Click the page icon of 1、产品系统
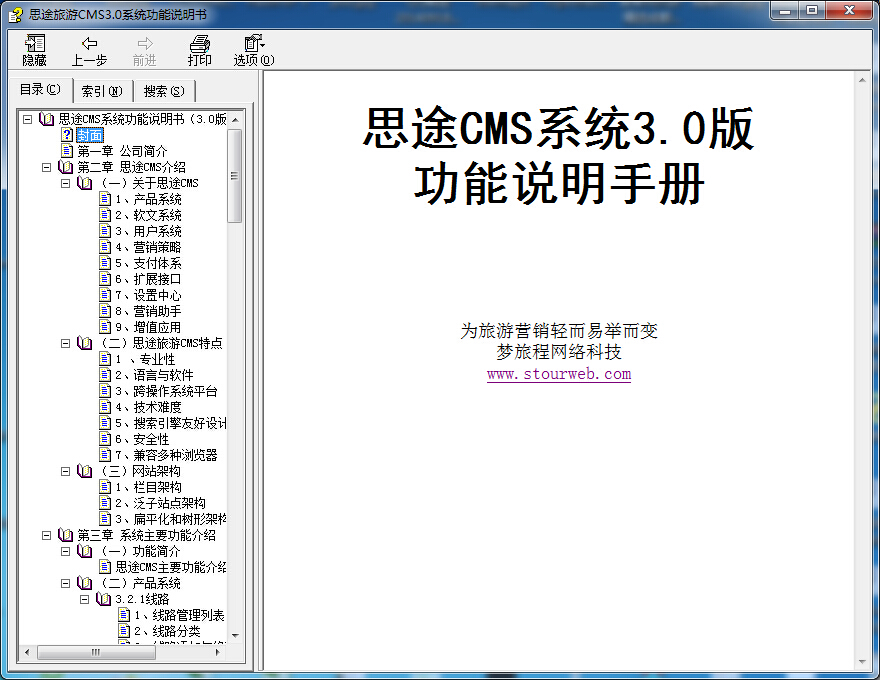 click(105, 198)
